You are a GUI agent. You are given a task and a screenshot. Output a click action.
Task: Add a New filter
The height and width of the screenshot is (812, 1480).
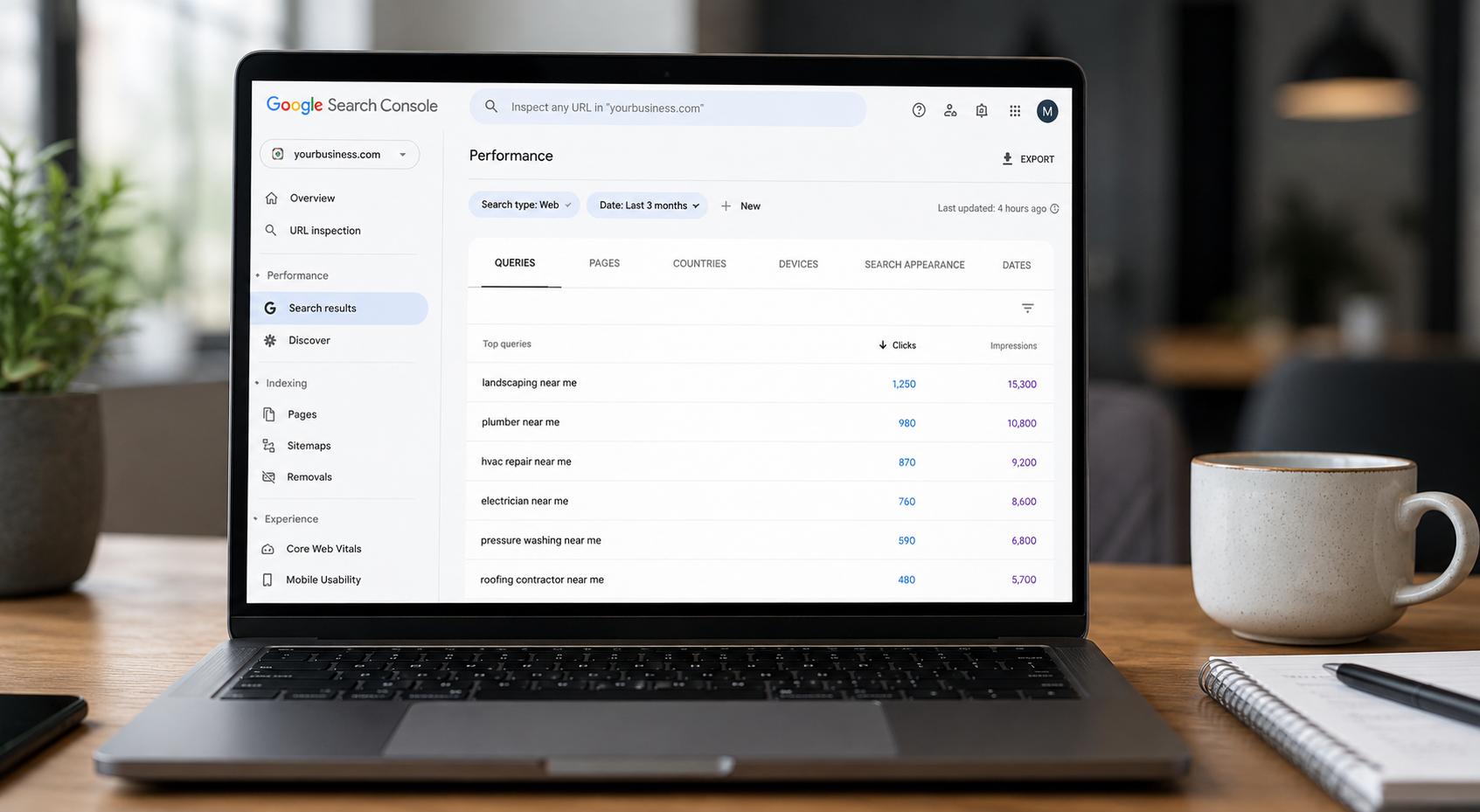pos(740,206)
